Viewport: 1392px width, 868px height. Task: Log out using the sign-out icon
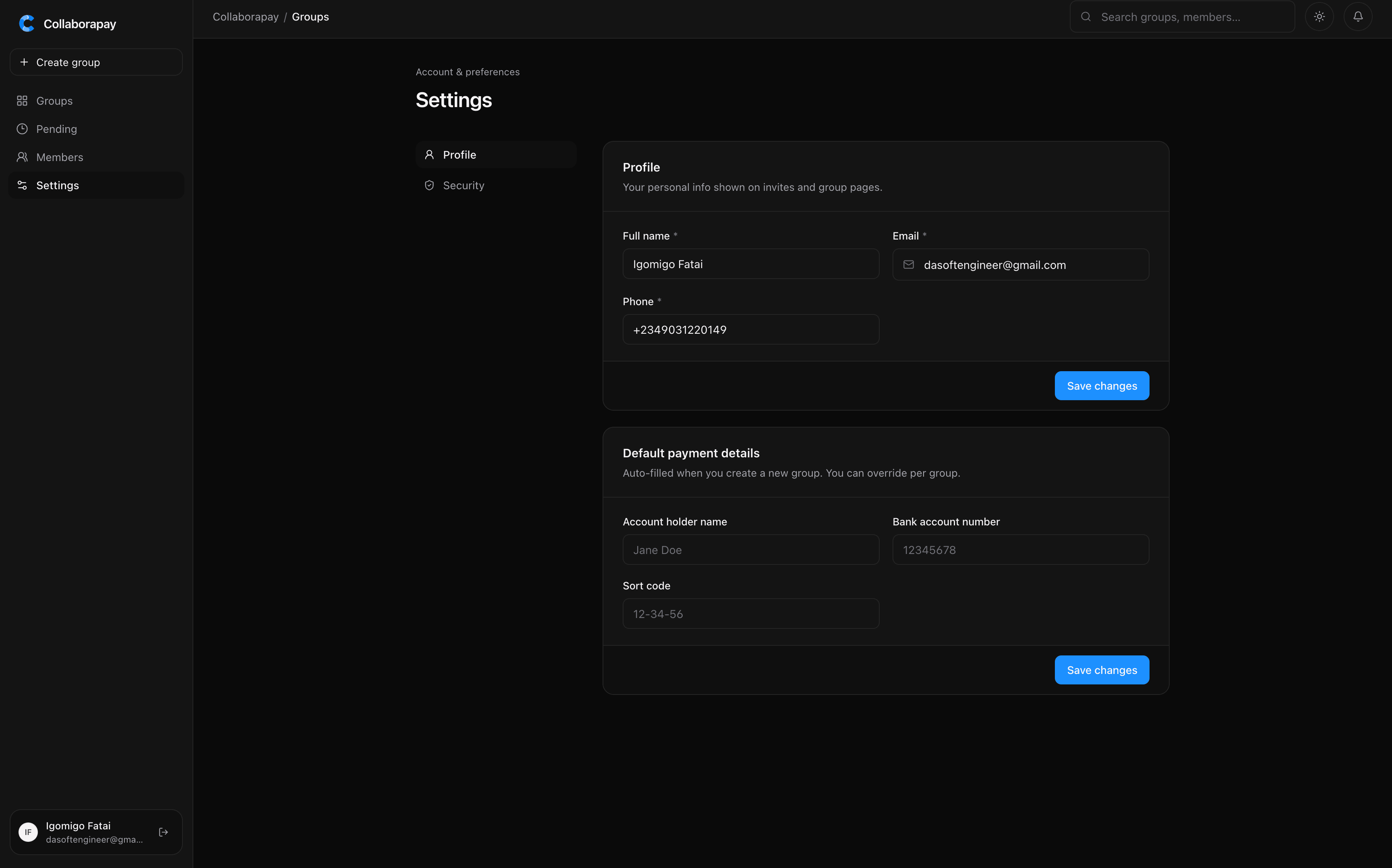click(163, 832)
